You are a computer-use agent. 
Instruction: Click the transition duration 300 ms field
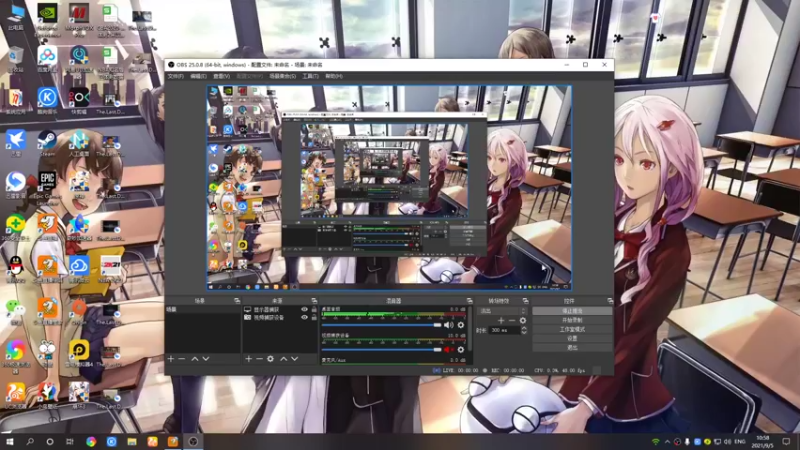(x=504, y=330)
